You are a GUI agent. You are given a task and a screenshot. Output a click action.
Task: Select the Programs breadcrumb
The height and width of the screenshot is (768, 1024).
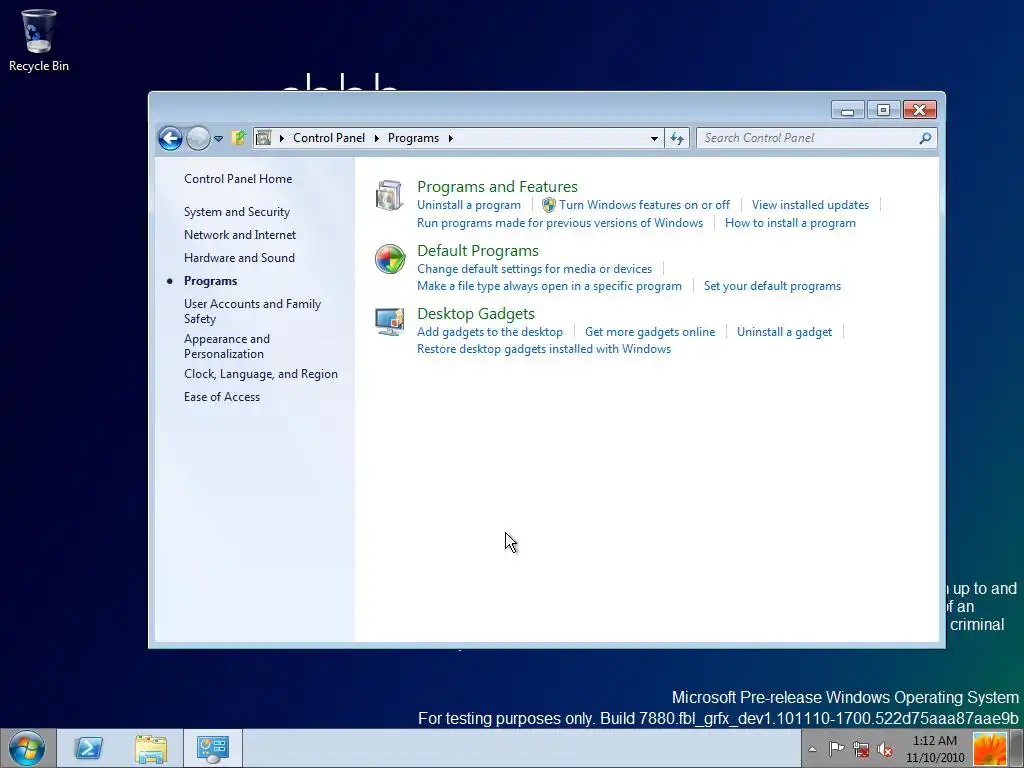pyautogui.click(x=413, y=138)
